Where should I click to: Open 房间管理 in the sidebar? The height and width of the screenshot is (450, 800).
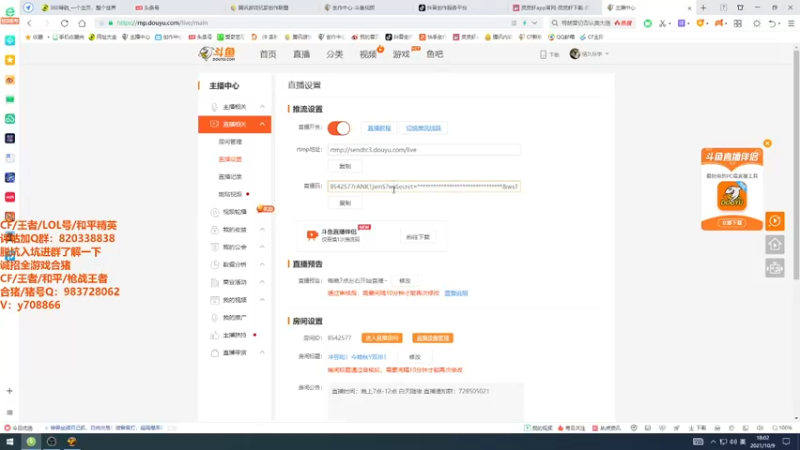(230, 142)
